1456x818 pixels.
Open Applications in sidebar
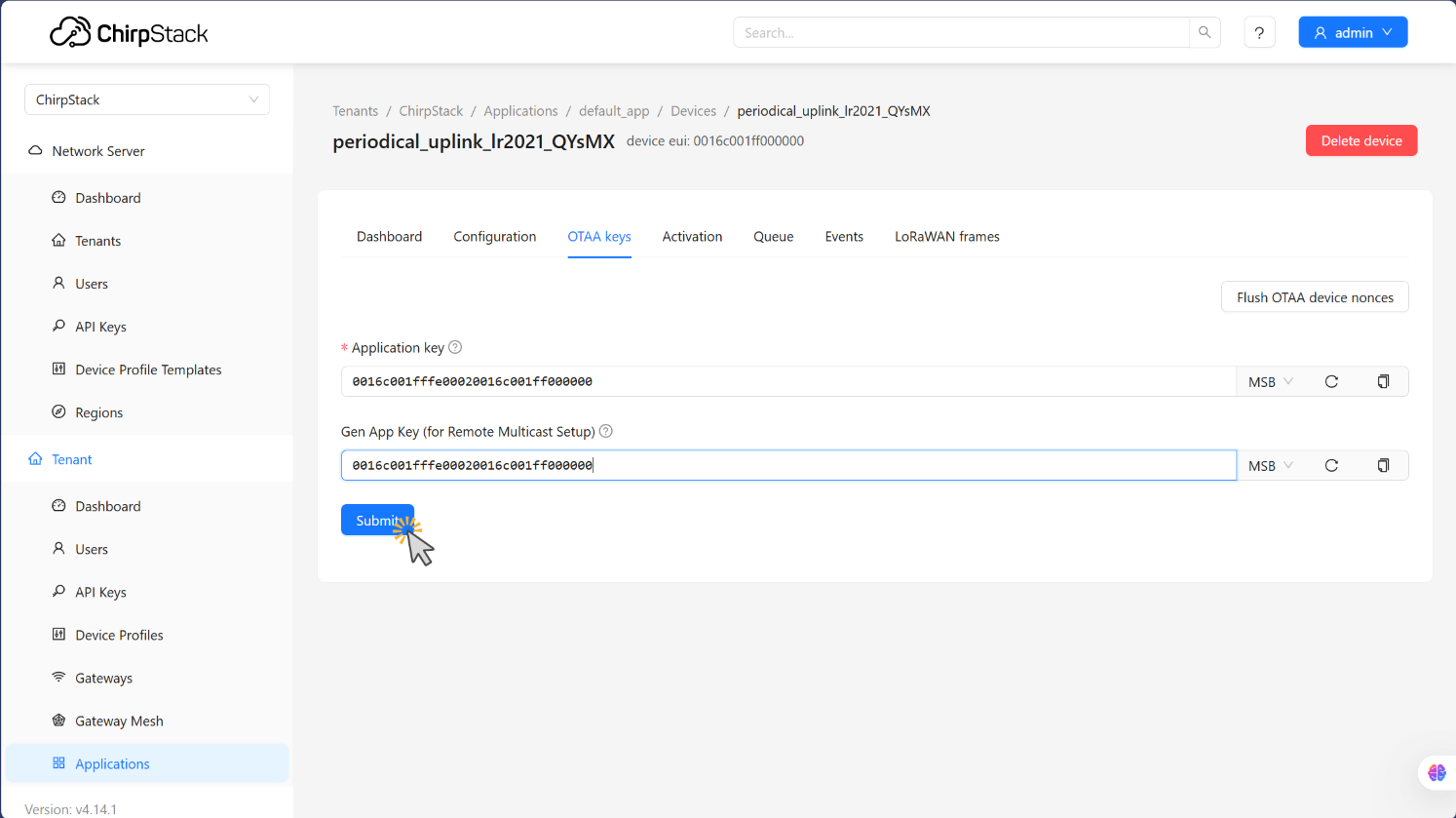click(147, 763)
